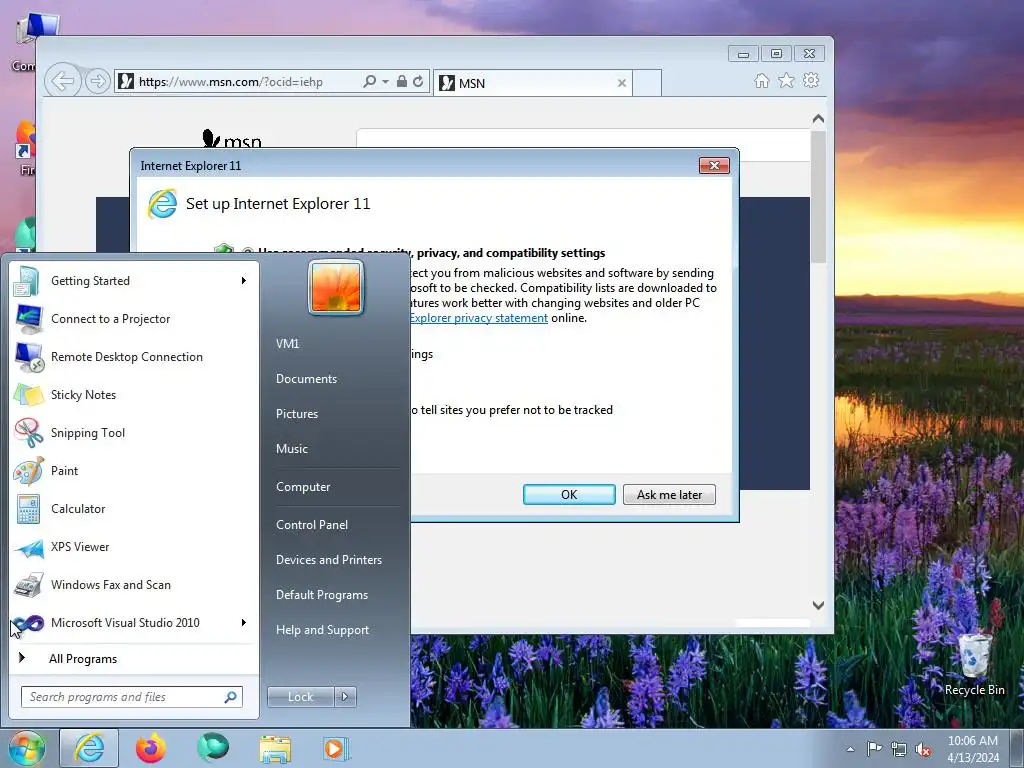The height and width of the screenshot is (768, 1024).
Task: Click the Show desktop strip
Action: [1017, 748]
